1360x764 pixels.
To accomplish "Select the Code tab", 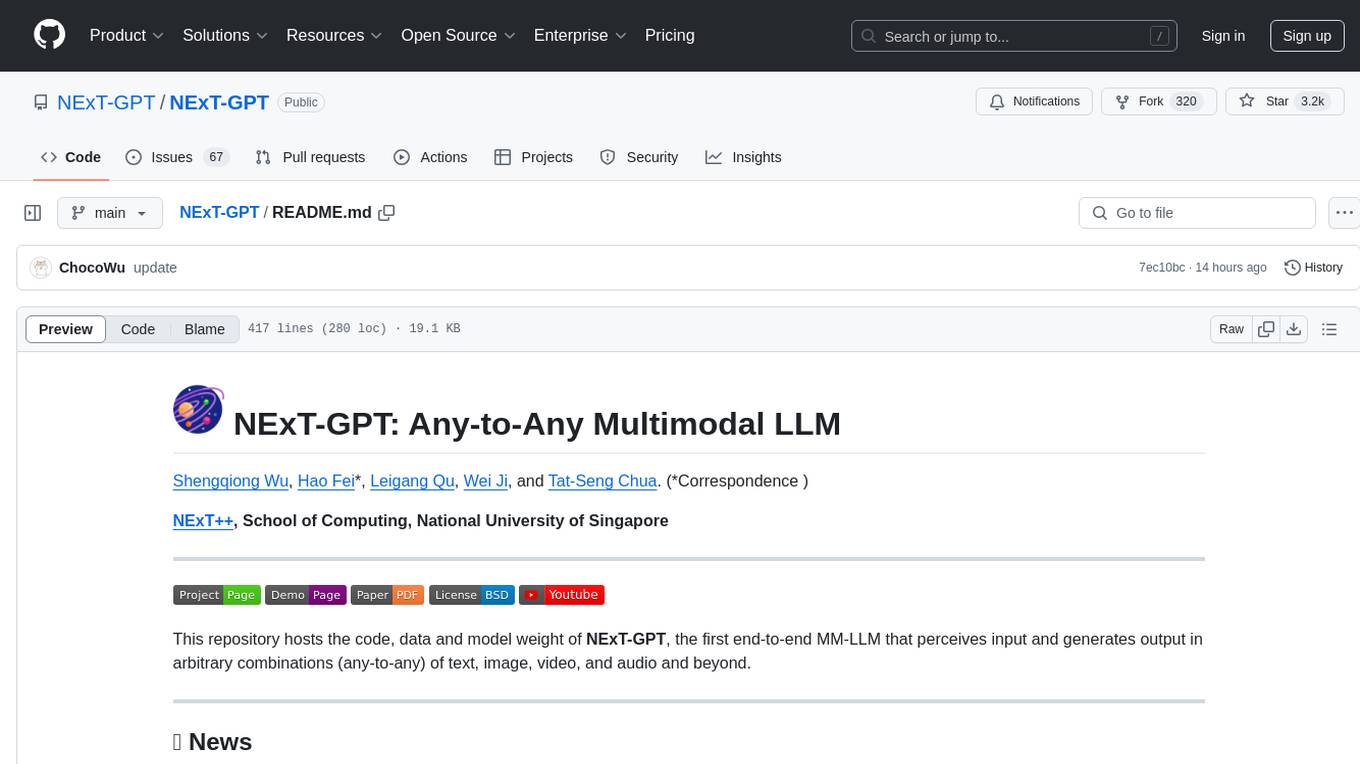I will (x=71, y=157).
